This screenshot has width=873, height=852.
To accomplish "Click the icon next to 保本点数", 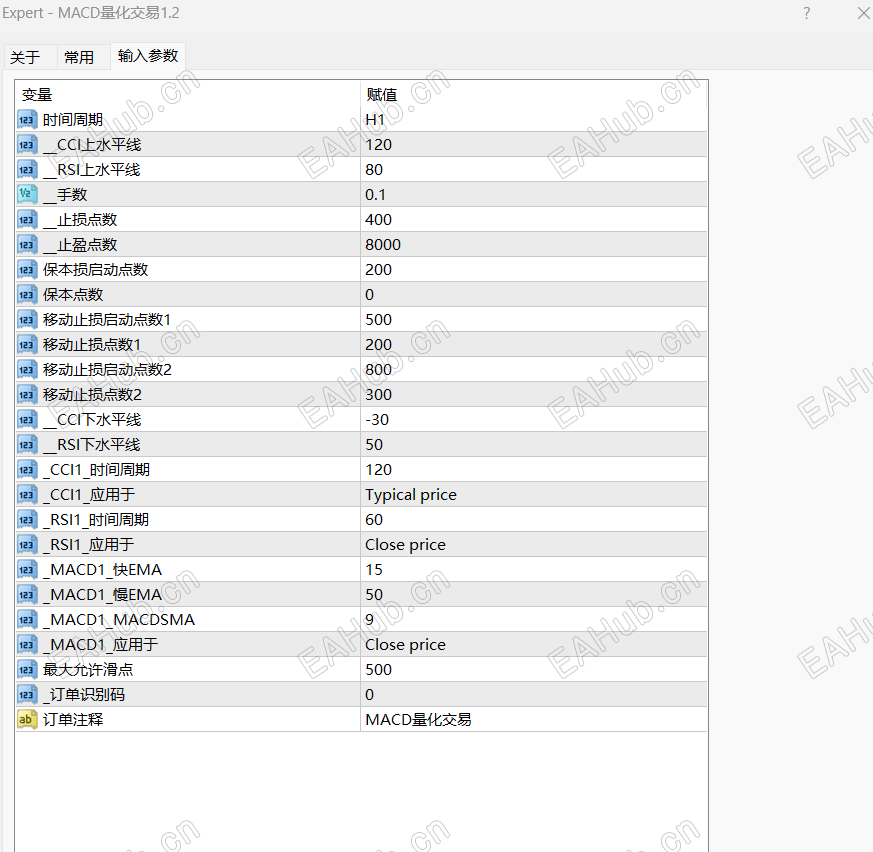I will (27, 295).
